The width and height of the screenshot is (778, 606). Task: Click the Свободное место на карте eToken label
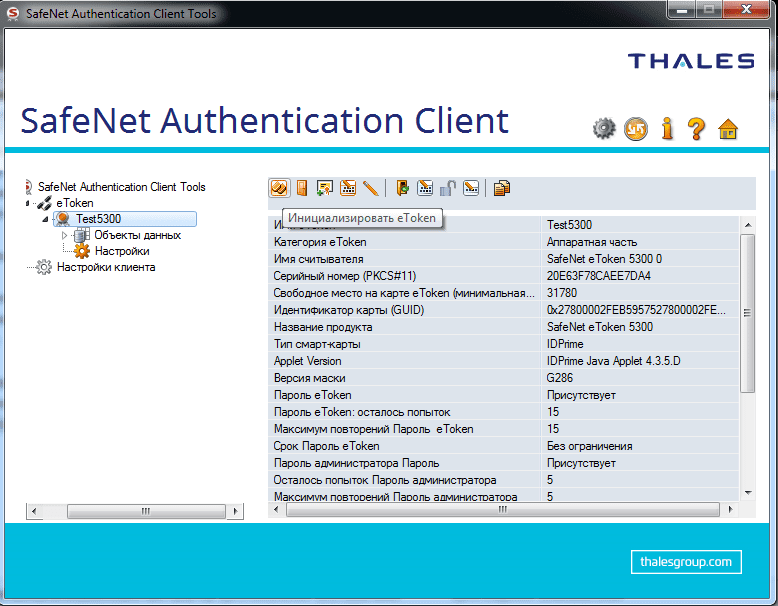tap(404, 293)
